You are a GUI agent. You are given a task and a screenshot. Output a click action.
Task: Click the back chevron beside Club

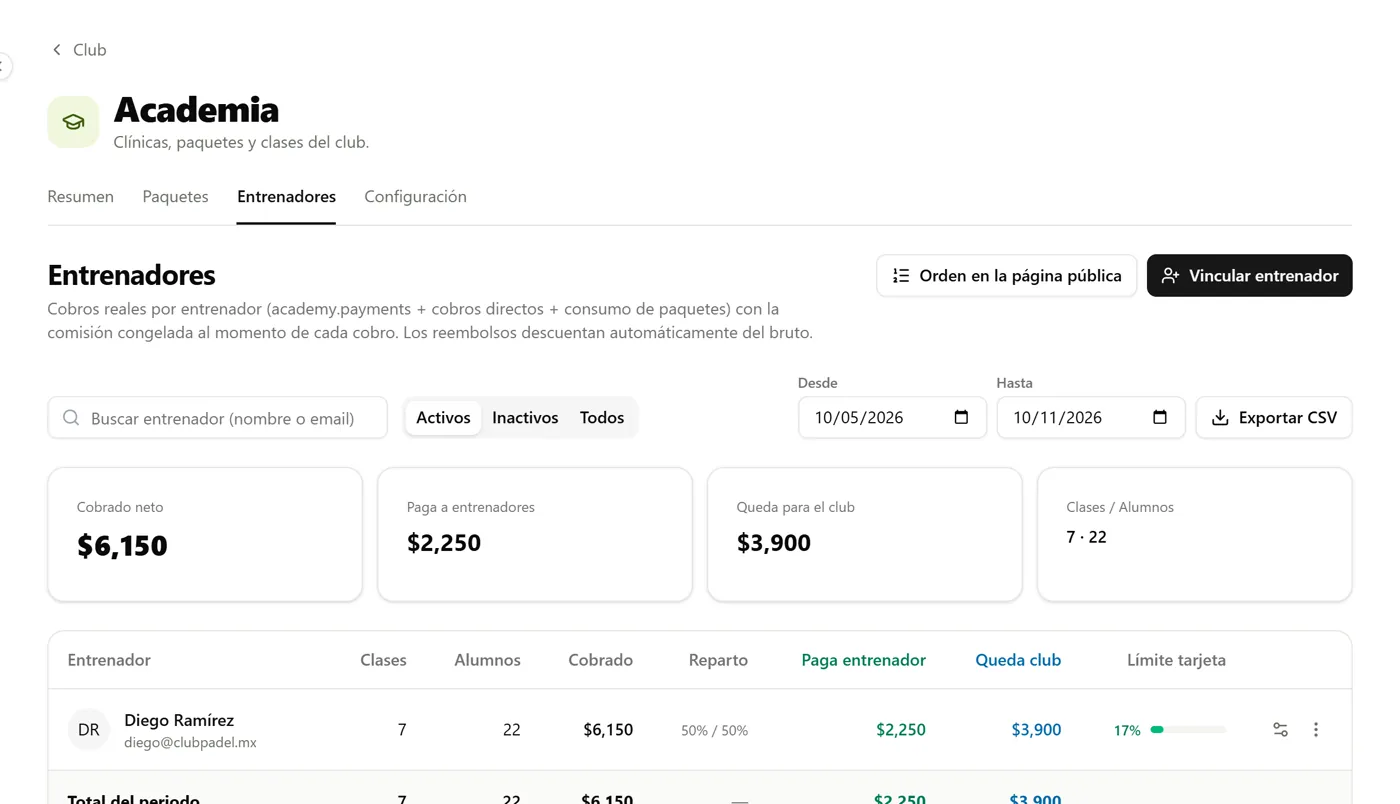click(57, 50)
